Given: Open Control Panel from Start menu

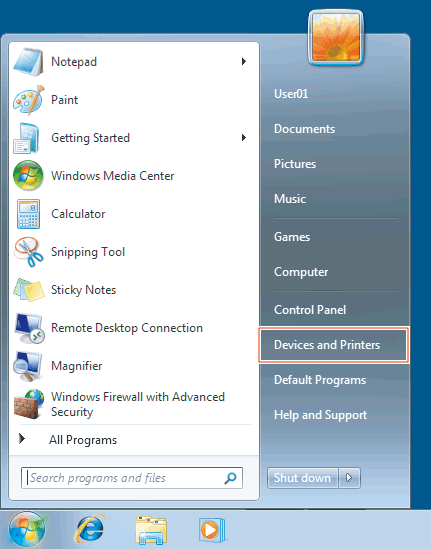Looking at the screenshot, I should [x=310, y=310].
